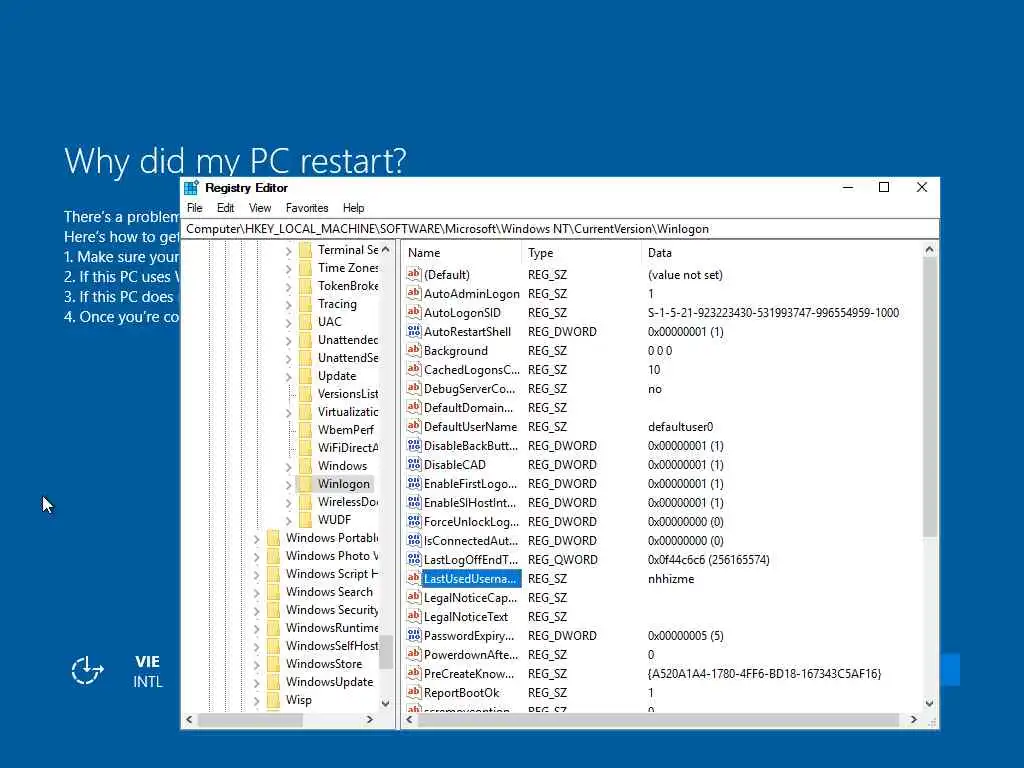This screenshot has height=768, width=1024.
Task: Sort values by the Type column header
Action: [x=581, y=253]
